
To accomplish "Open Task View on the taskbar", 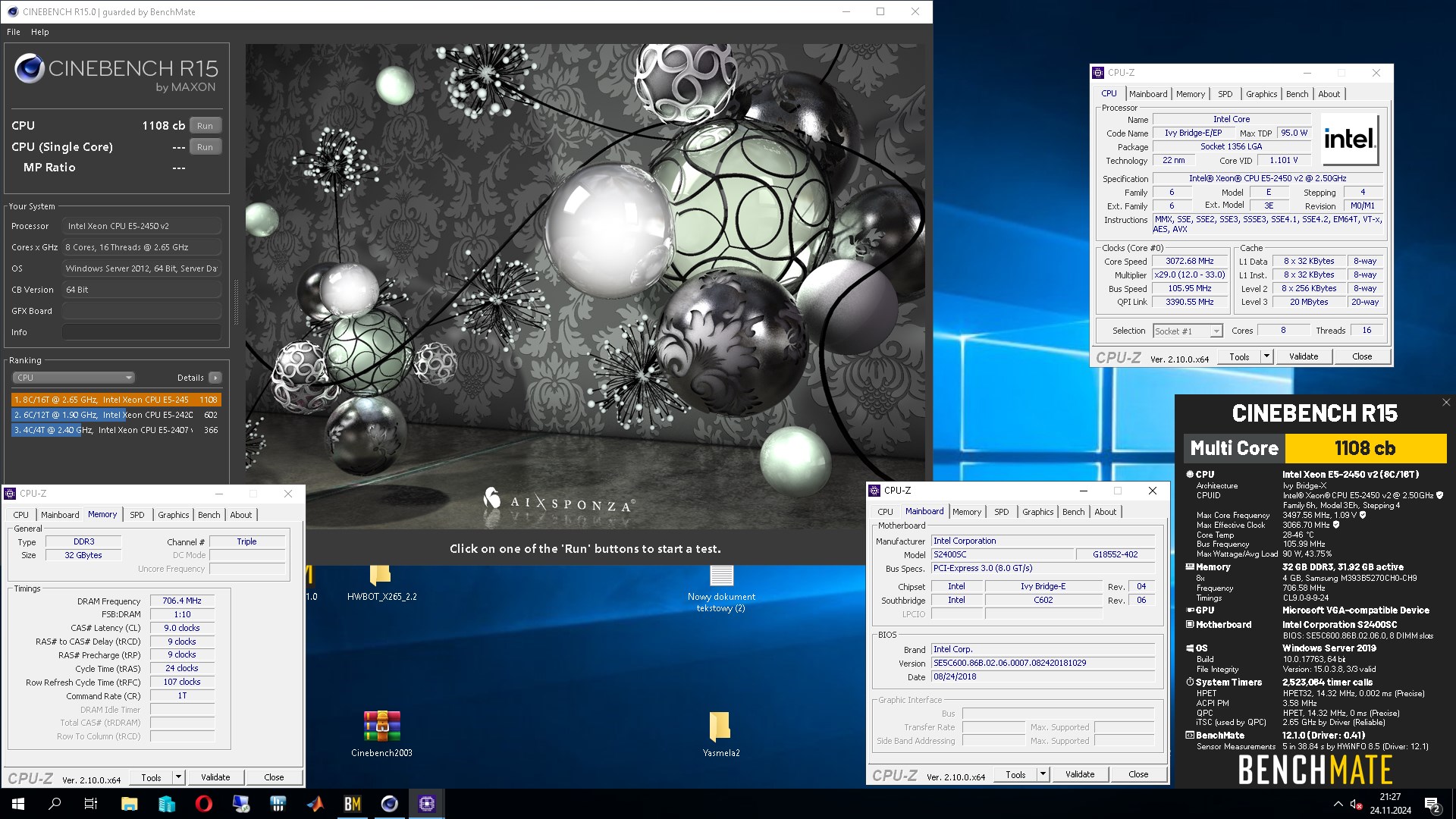I will tap(91, 804).
